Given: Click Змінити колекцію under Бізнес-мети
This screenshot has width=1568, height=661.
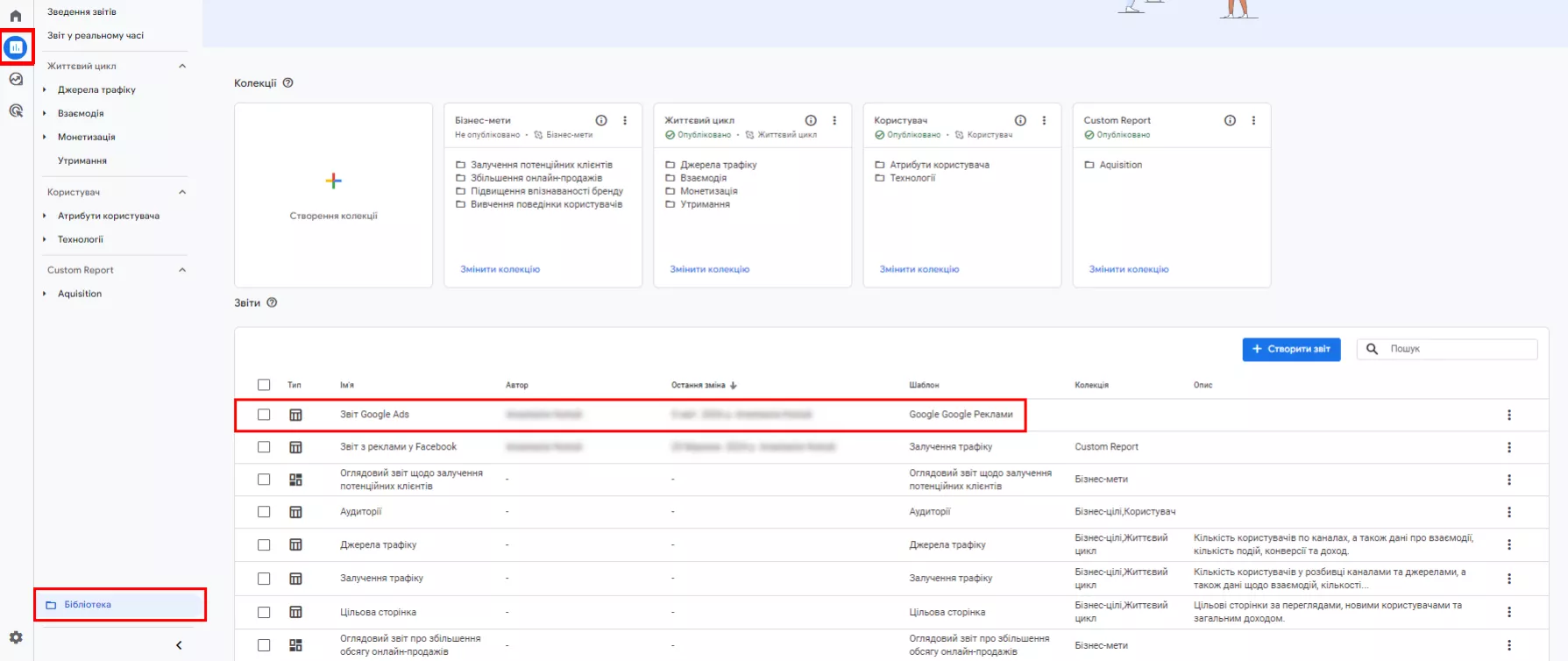Looking at the screenshot, I should (500, 269).
